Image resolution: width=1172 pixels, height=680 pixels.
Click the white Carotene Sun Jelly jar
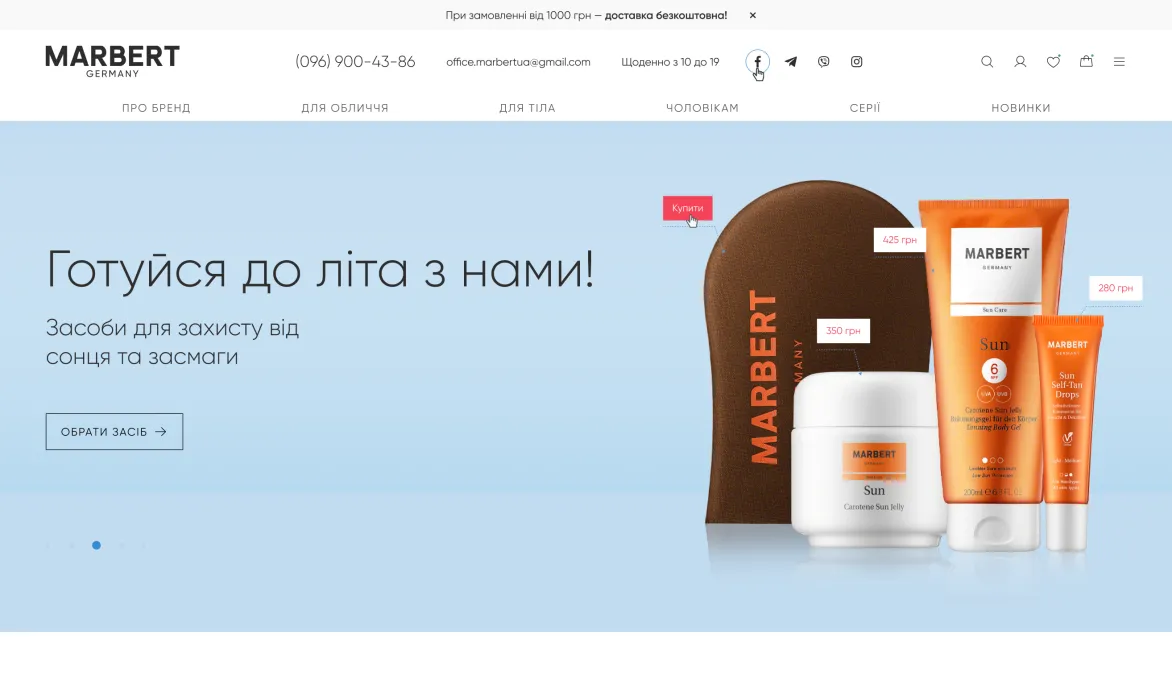869,460
